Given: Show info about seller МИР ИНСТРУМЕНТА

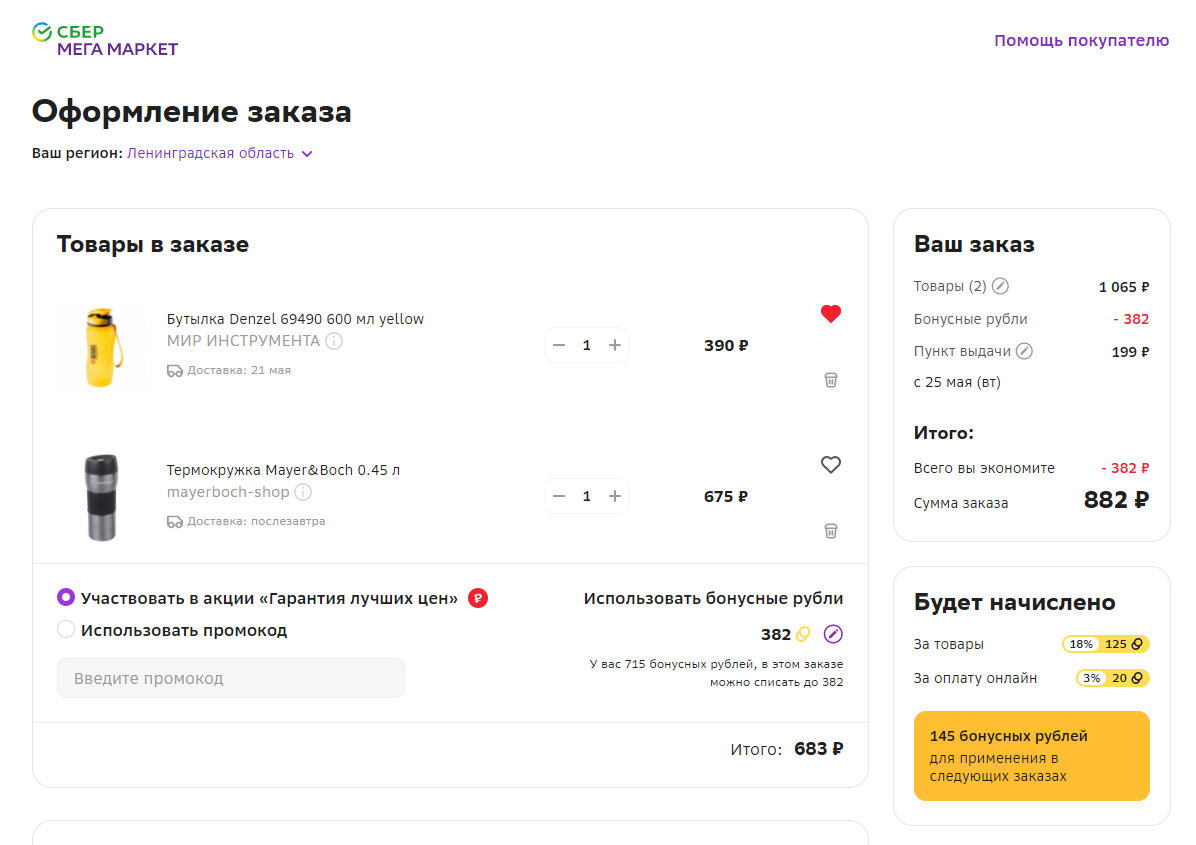Looking at the screenshot, I should tap(334, 341).
